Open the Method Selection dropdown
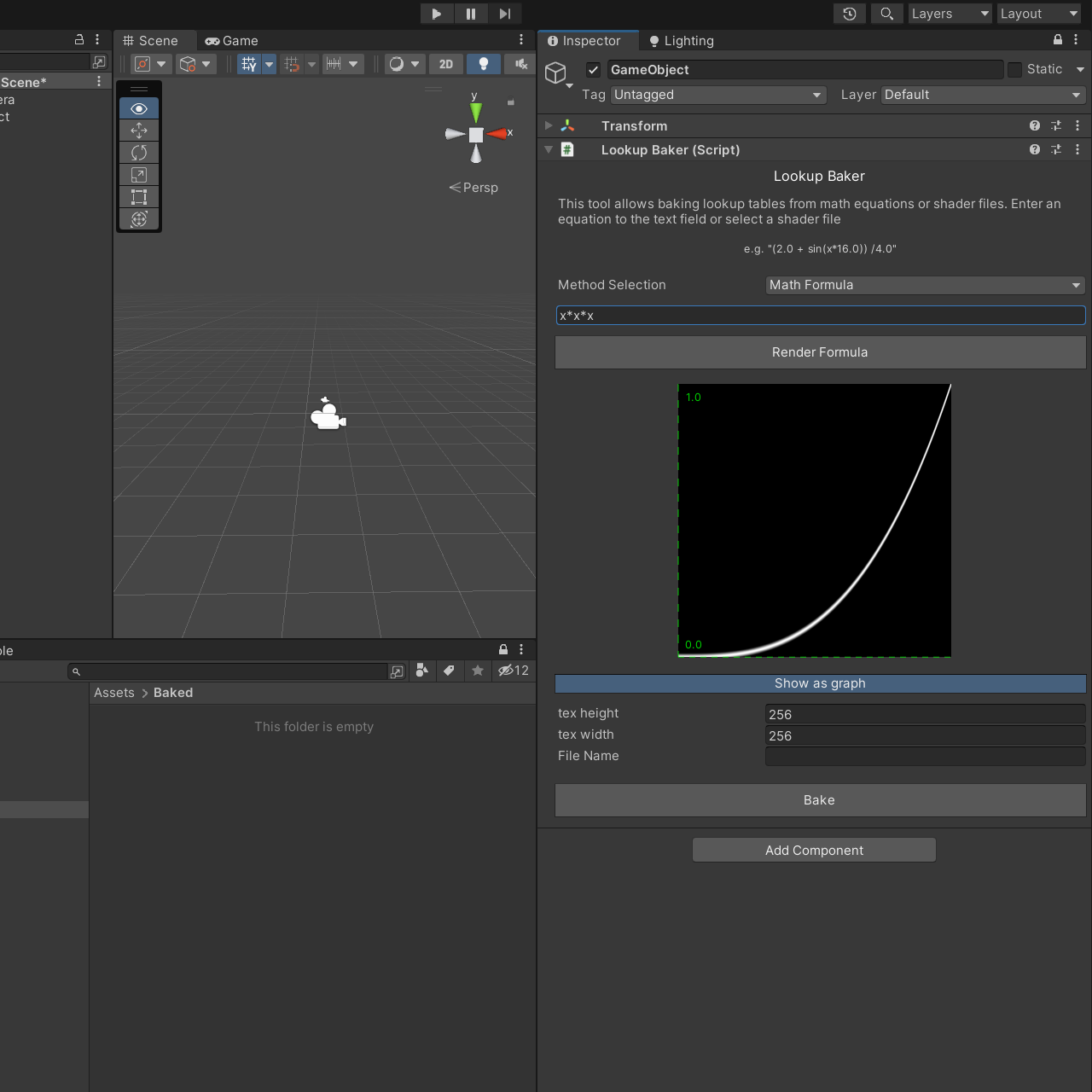The width and height of the screenshot is (1092, 1092). tap(925, 285)
